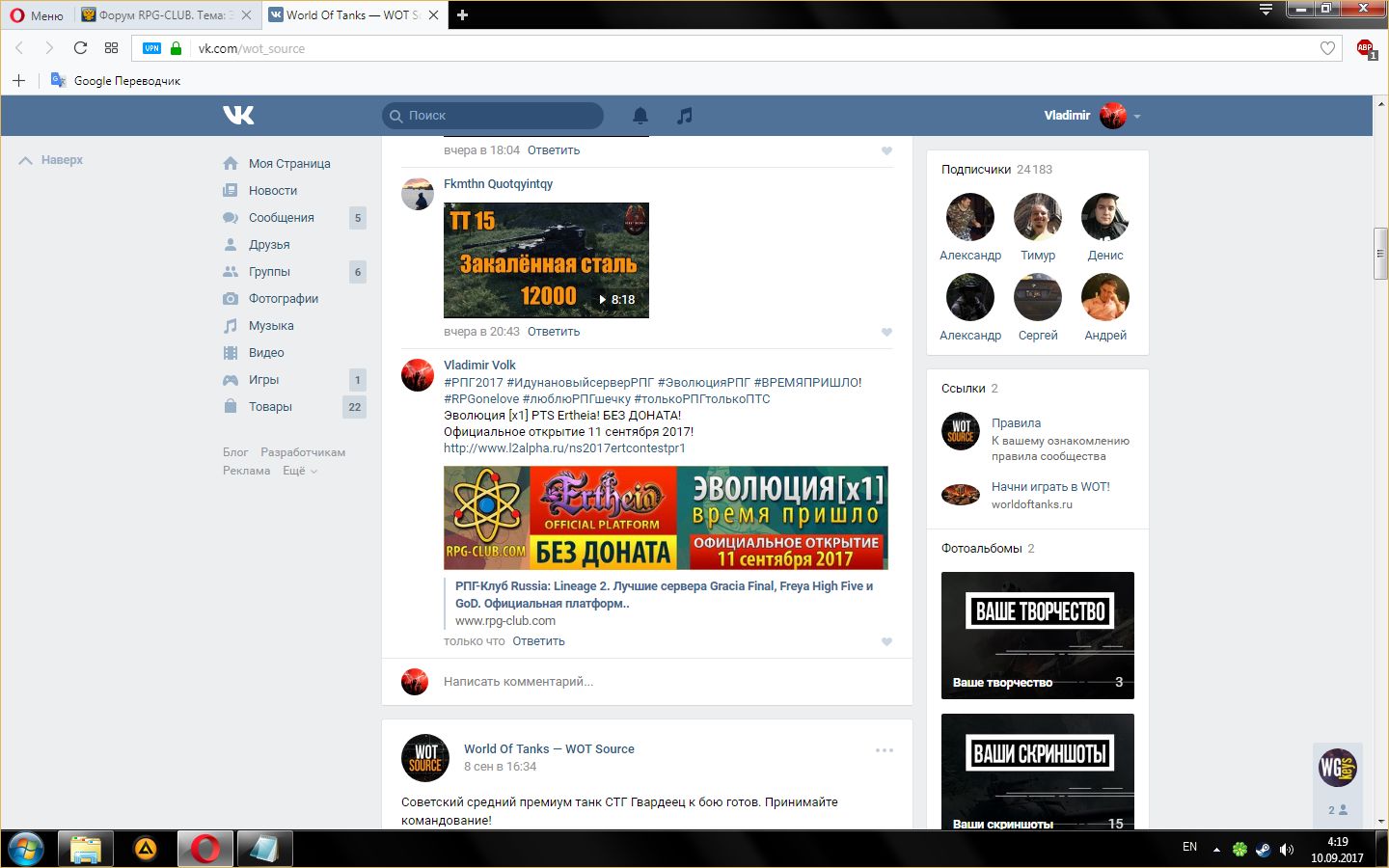
Task: Open the Ваше творчество photo album
Action: (1038, 636)
